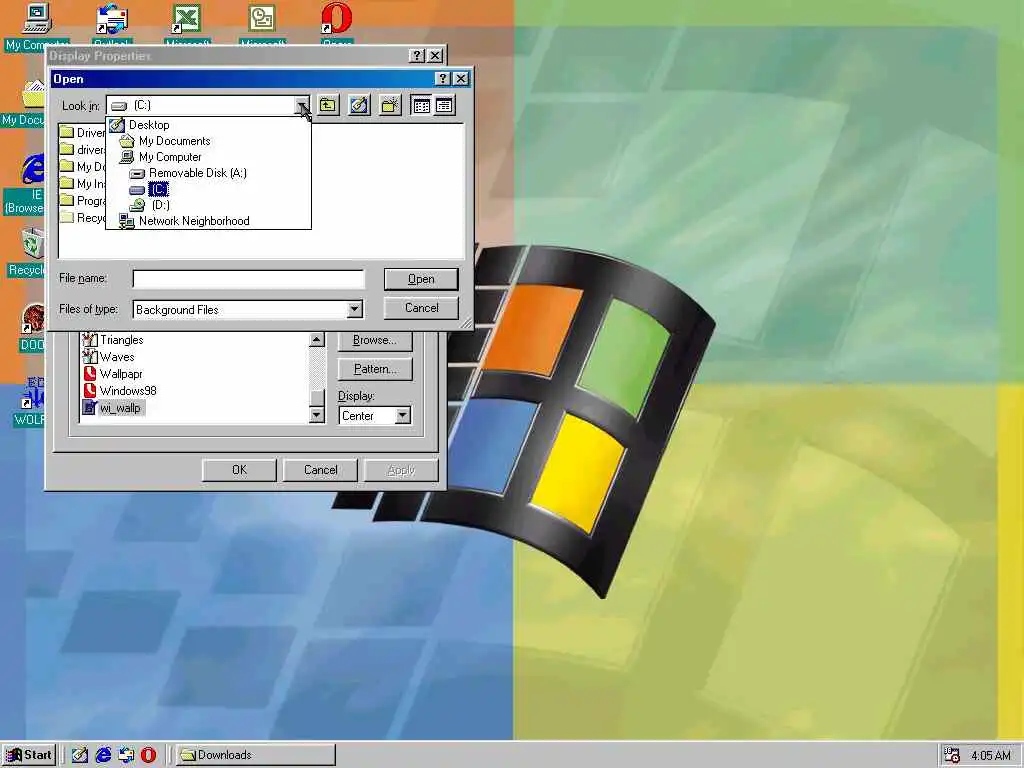
Task: Click Show Desktop quick launch icon
Action: point(80,755)
